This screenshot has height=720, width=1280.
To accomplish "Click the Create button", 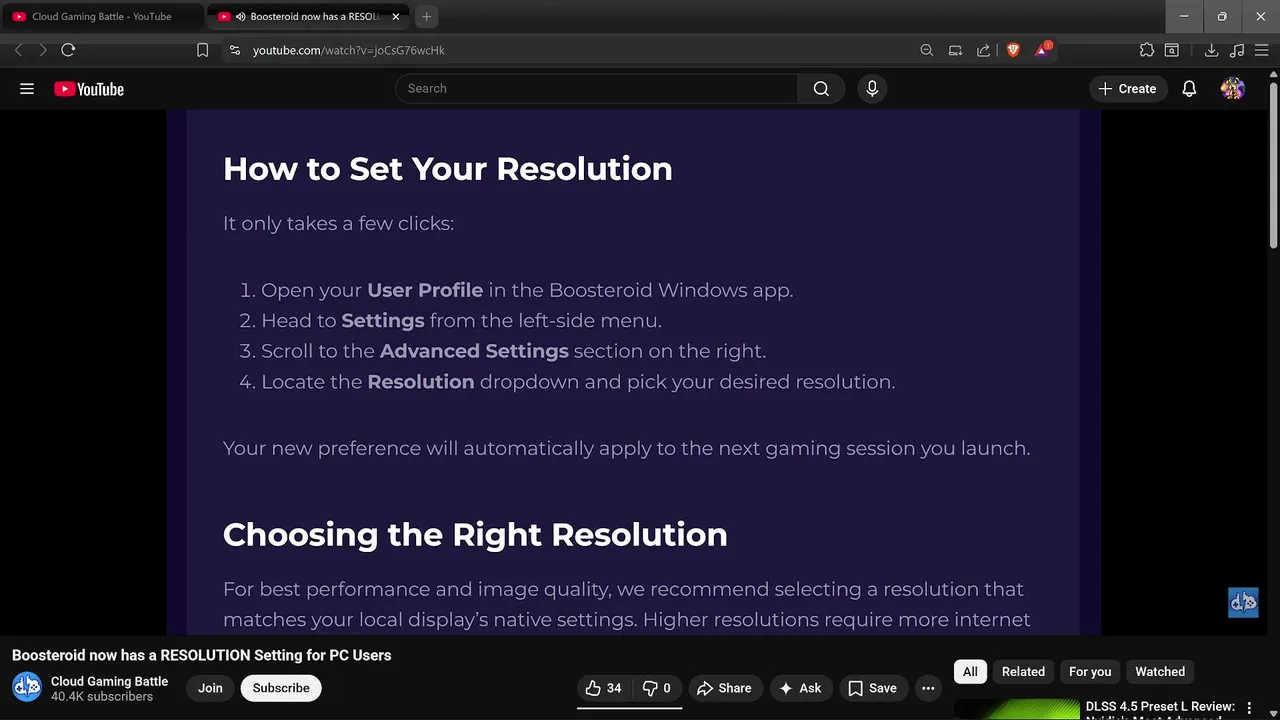I will (1127, 89).
